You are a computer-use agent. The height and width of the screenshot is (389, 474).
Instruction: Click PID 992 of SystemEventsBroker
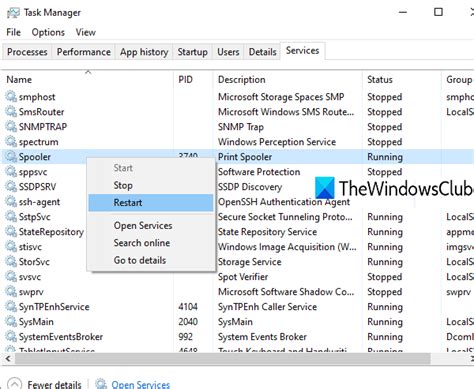click(185, 337)
